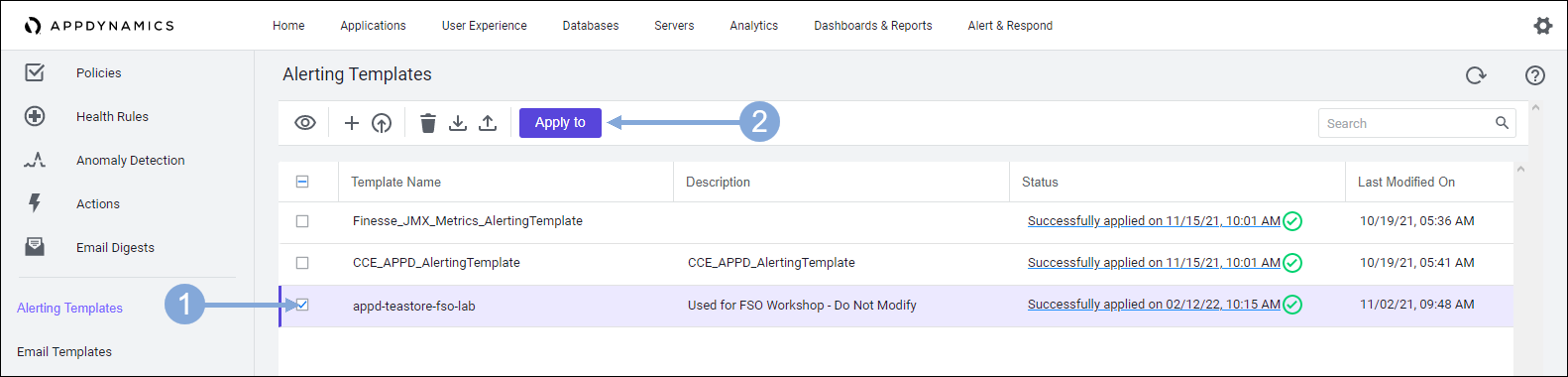Click the Apply to button
Image resolution: width=1568 pixels, height=377 pixels.
560,123
